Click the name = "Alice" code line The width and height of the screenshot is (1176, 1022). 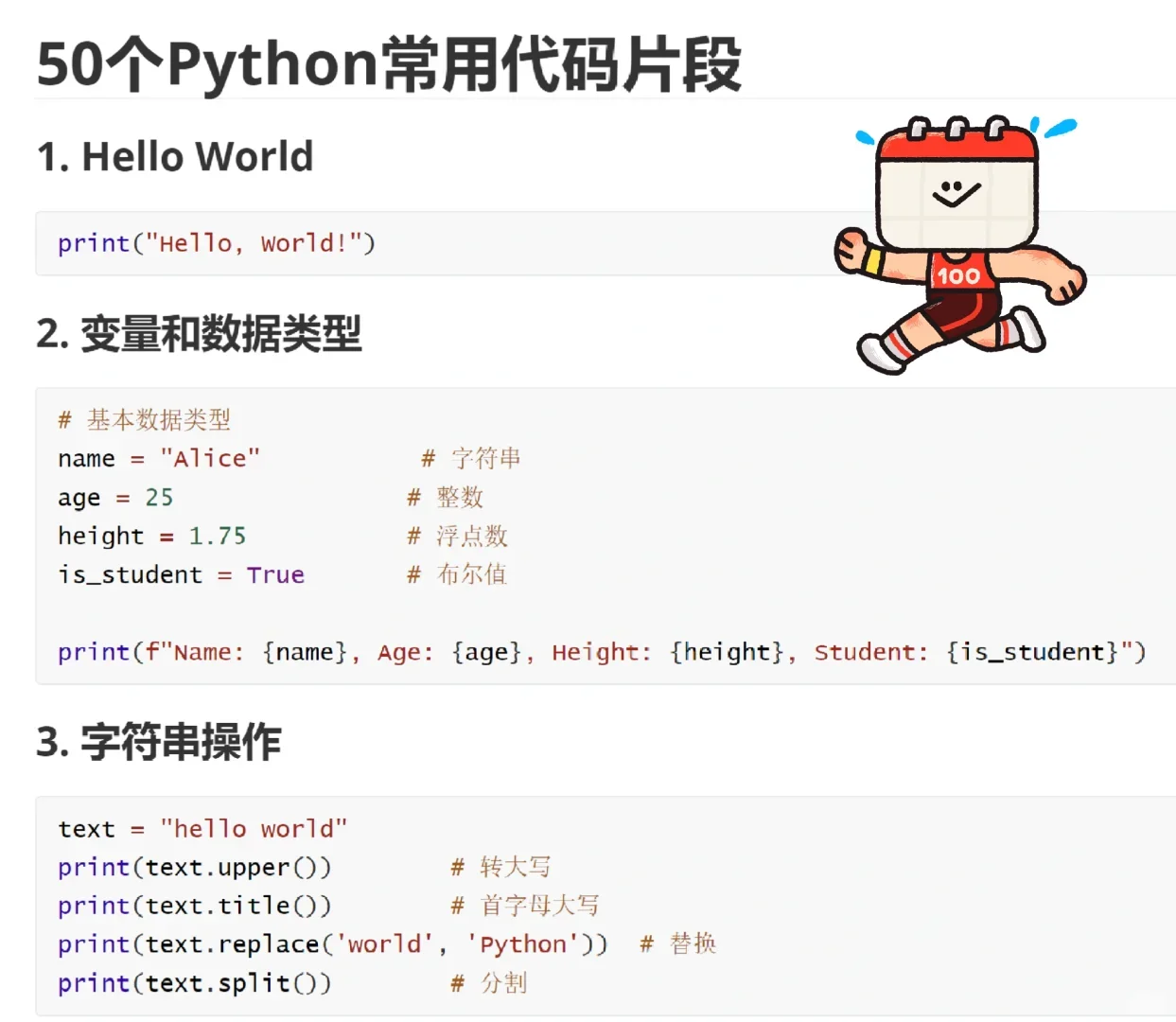(159, 458)
